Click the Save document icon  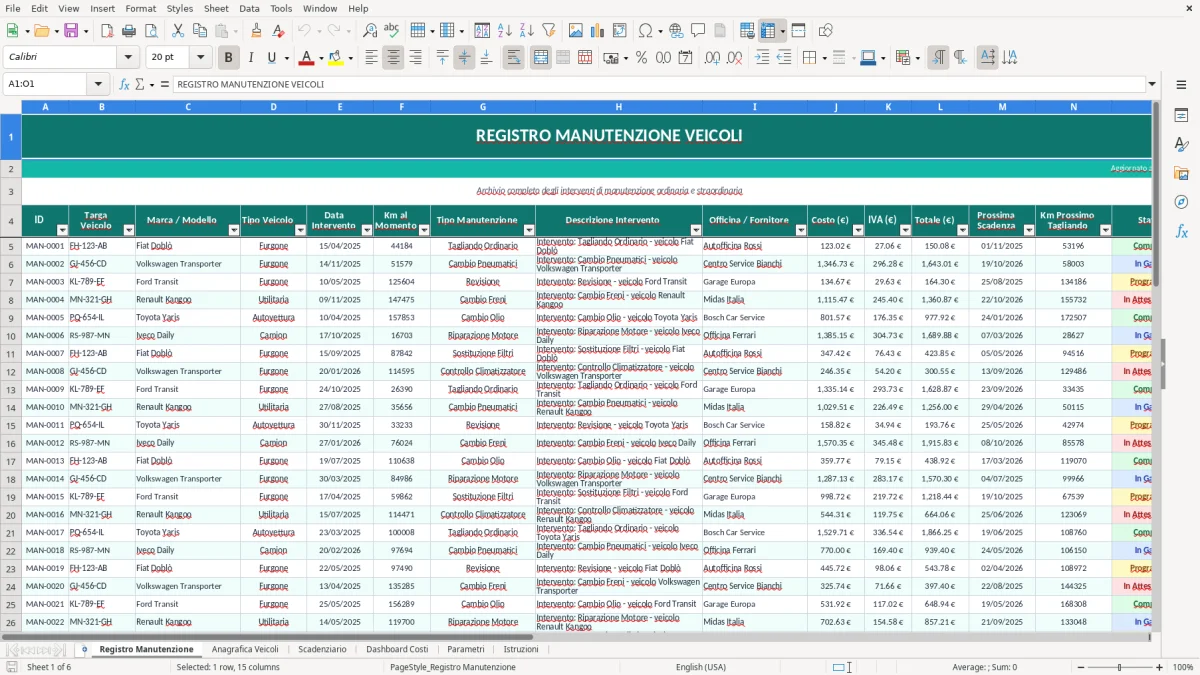point(71,31)
